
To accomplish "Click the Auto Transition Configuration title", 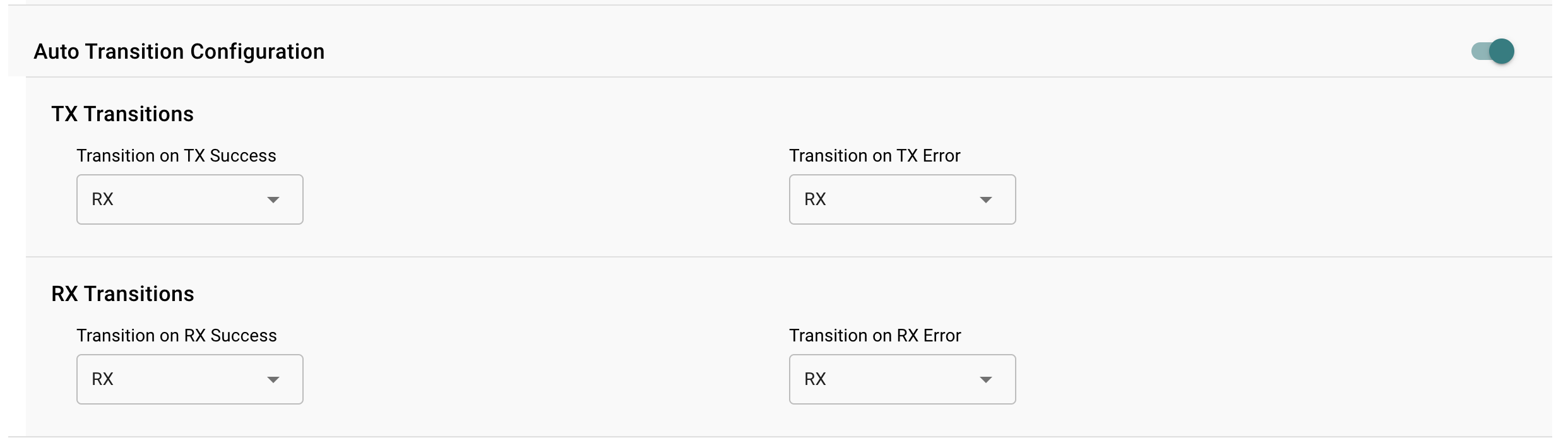I will pyautogui.click(x=180, y=51).
